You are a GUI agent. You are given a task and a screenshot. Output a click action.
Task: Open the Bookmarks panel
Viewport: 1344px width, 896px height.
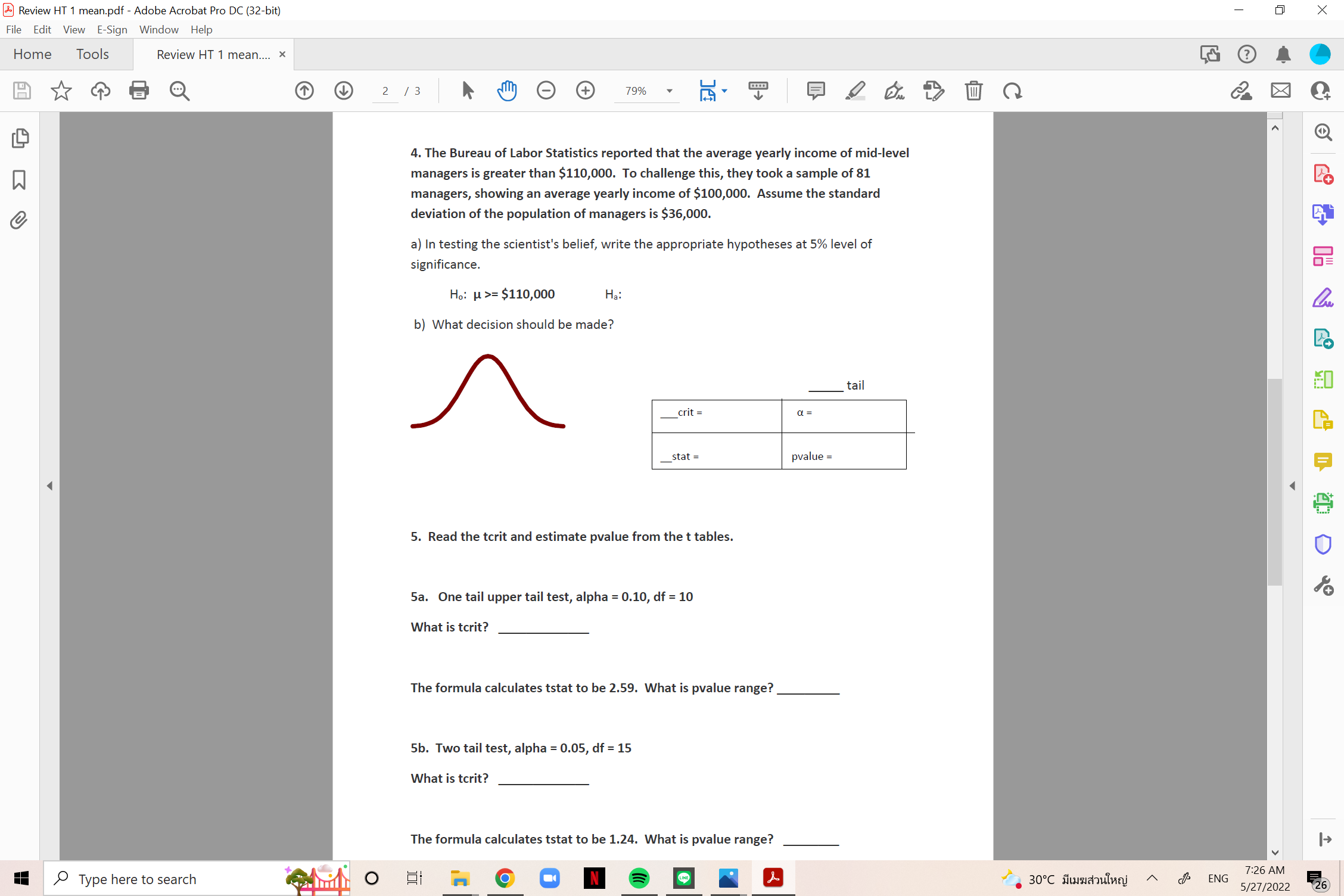point(18,179)
